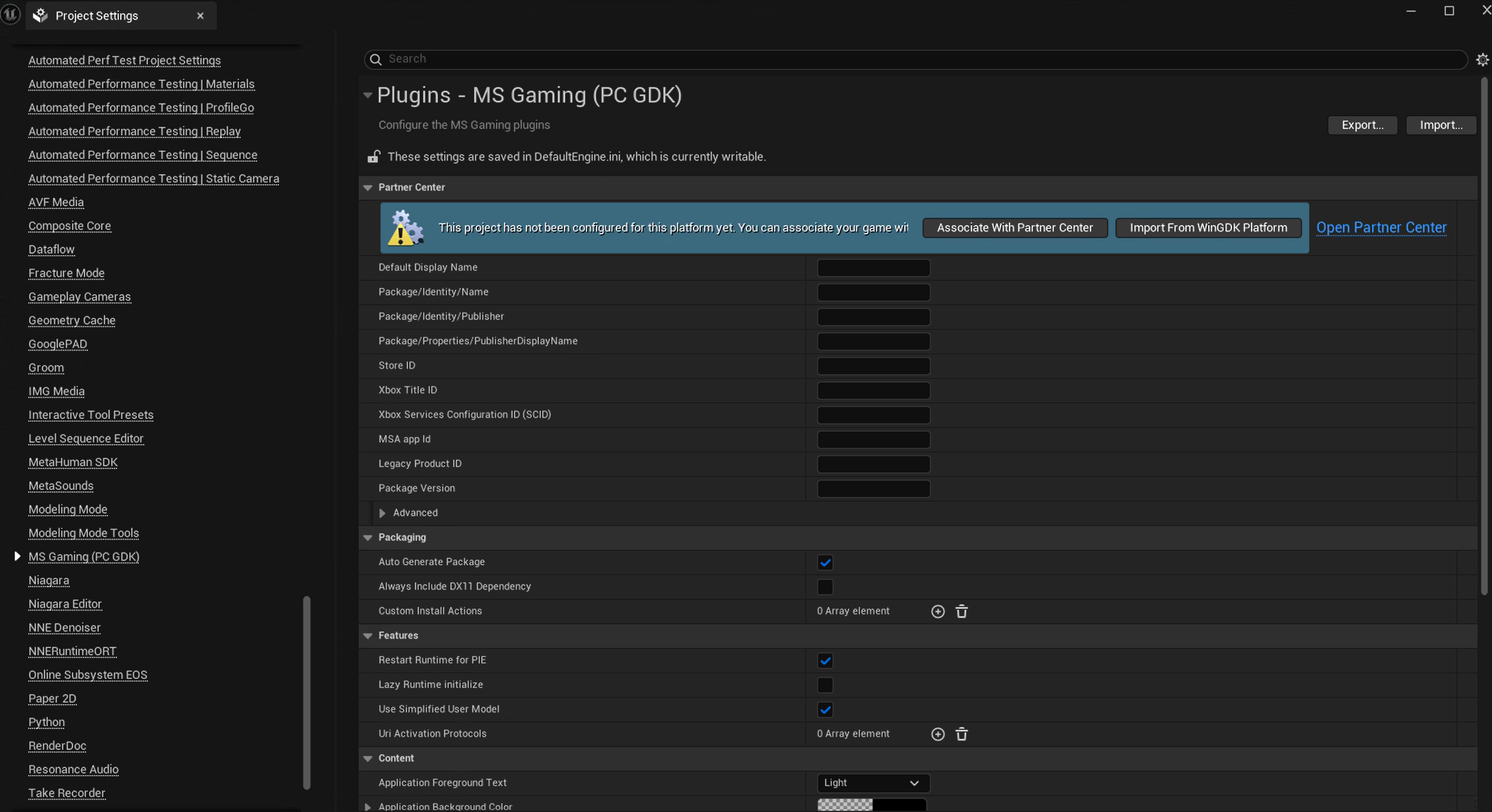Open the Python settings page
This screenshot has width=1492, height=812.
click(x=46, y=722)
